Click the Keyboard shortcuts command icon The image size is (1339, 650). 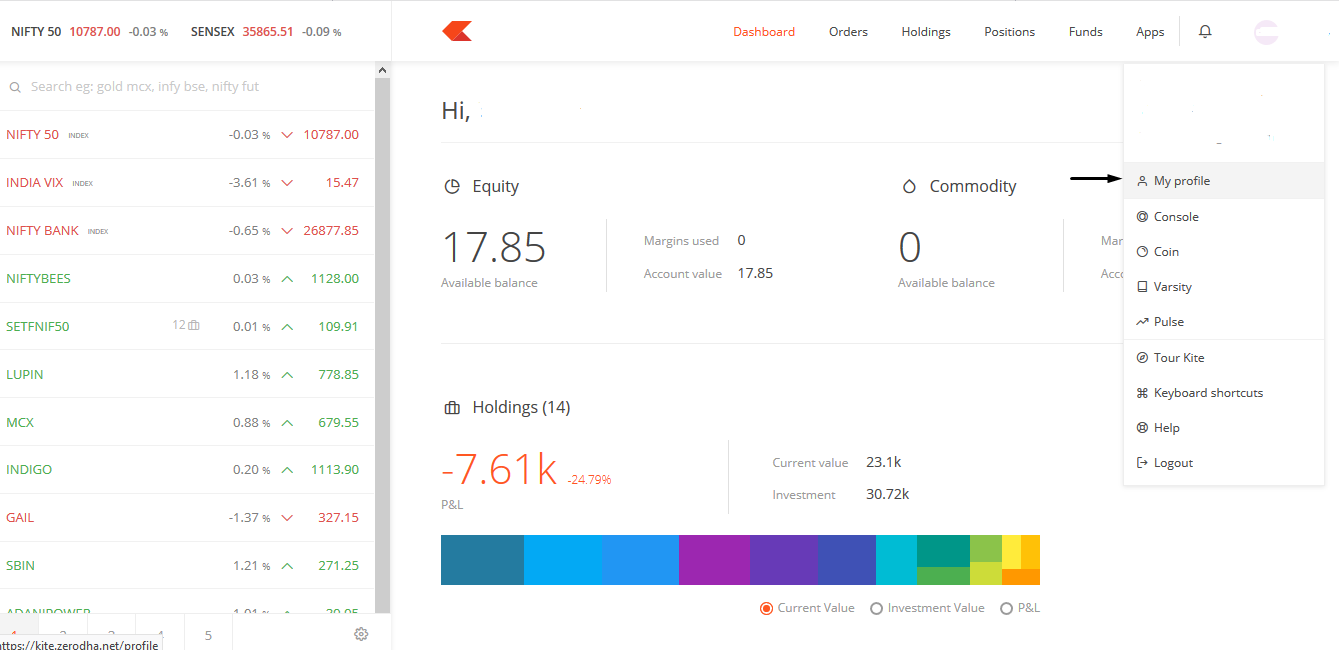[1142, 392]
